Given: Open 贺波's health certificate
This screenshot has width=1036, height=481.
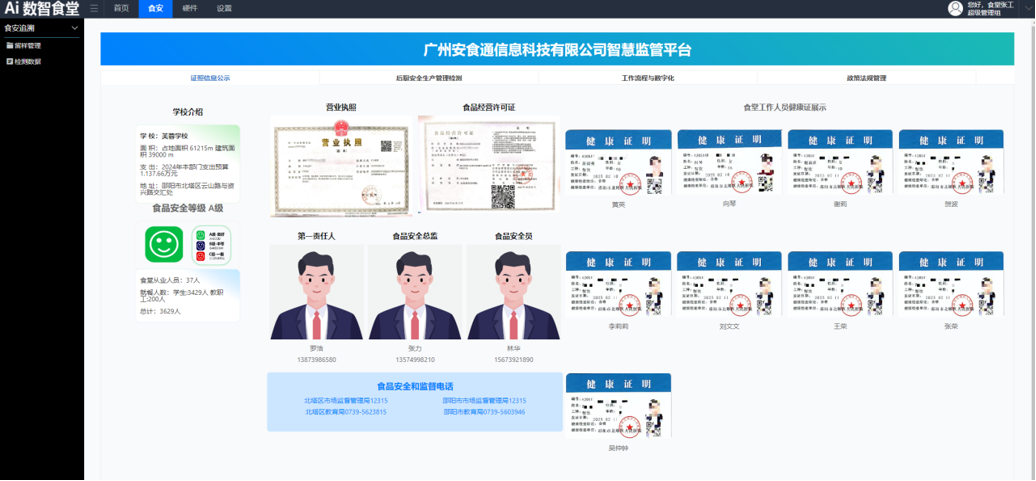Looking at the screenshot, I should click(951, 162).
